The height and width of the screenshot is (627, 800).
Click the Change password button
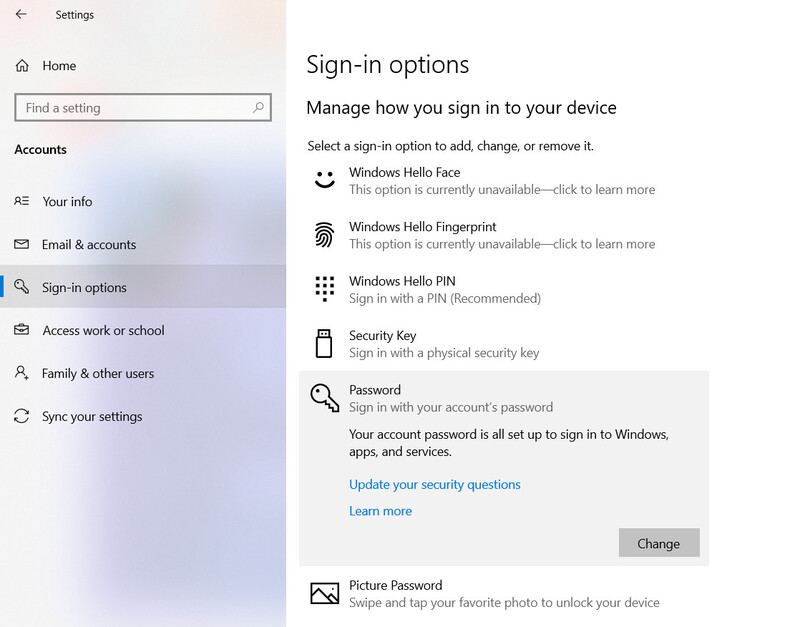659,543
